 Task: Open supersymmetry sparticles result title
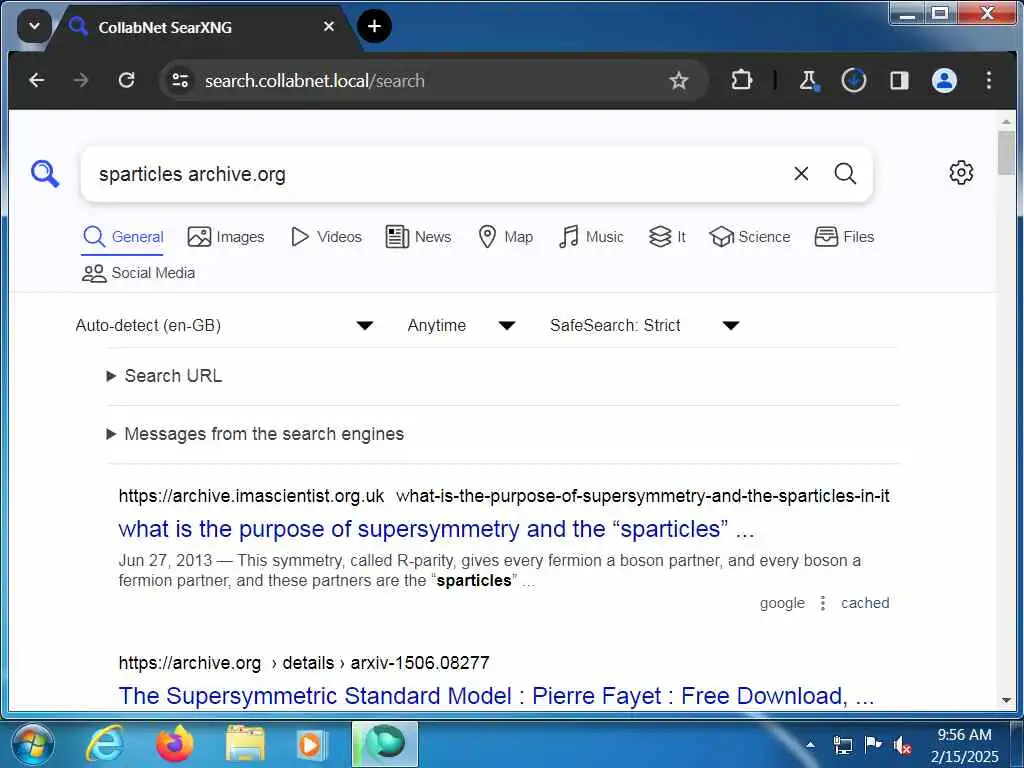coord(436,529)
